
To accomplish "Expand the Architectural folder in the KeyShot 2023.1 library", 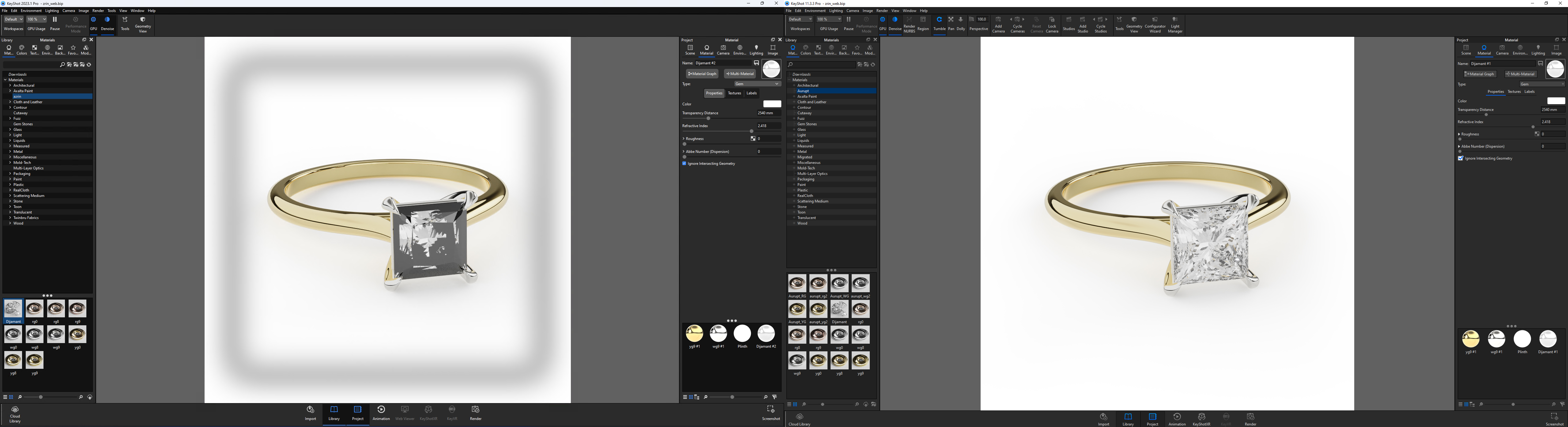I will [10, 85].
